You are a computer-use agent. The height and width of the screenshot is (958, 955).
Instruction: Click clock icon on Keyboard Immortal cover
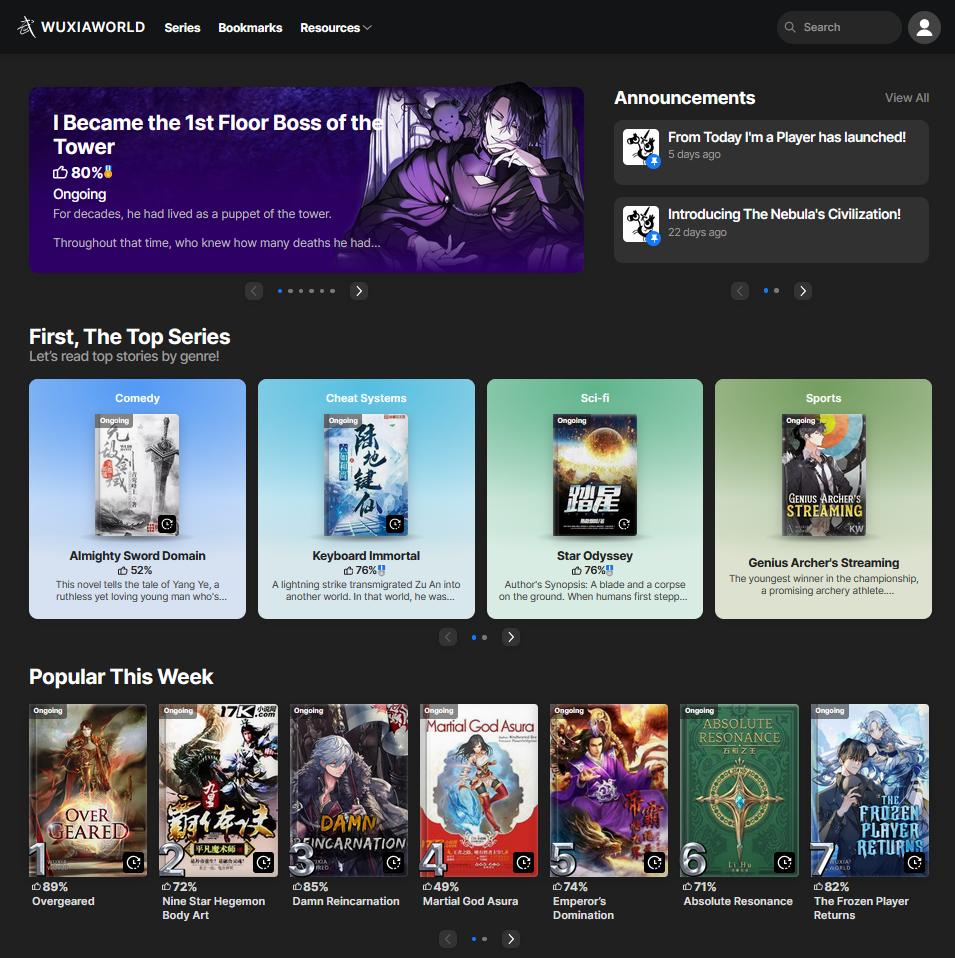[x=395, y=524]
